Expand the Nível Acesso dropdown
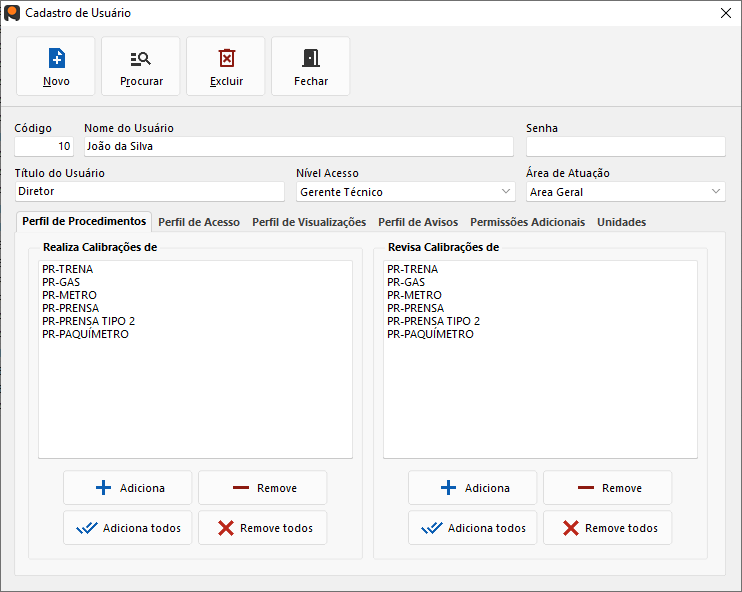742x592 pixels. click(505, 192)
